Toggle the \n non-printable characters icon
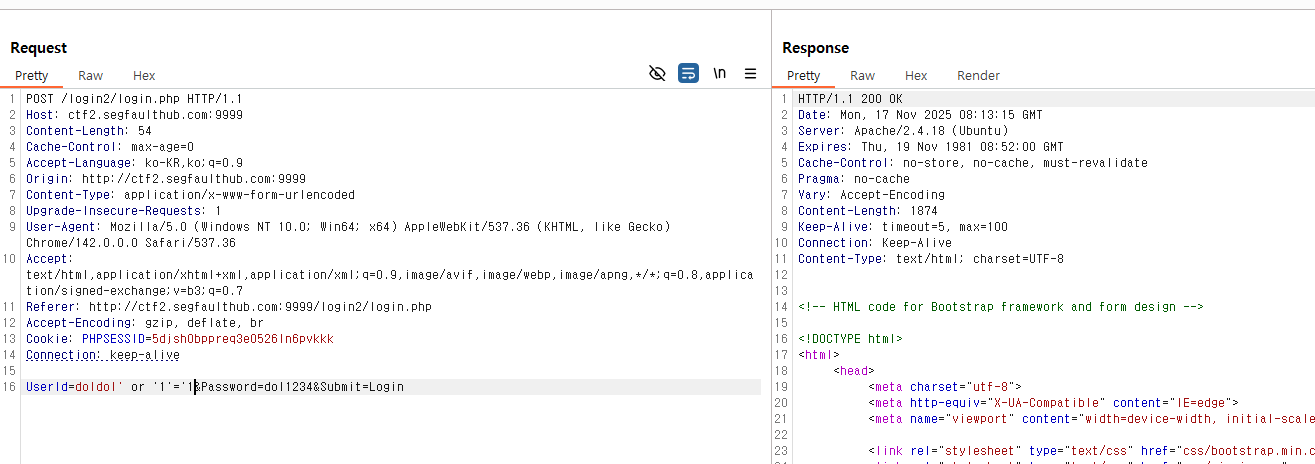This screenshot has width=1315, height=464. point(719,73)
